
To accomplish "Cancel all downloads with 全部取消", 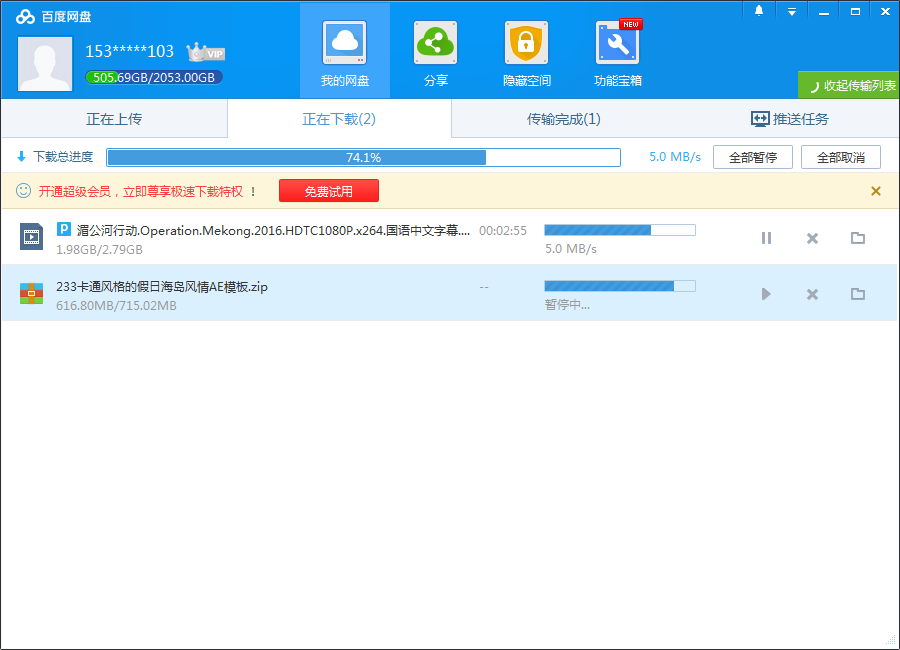I will (840, 157).
